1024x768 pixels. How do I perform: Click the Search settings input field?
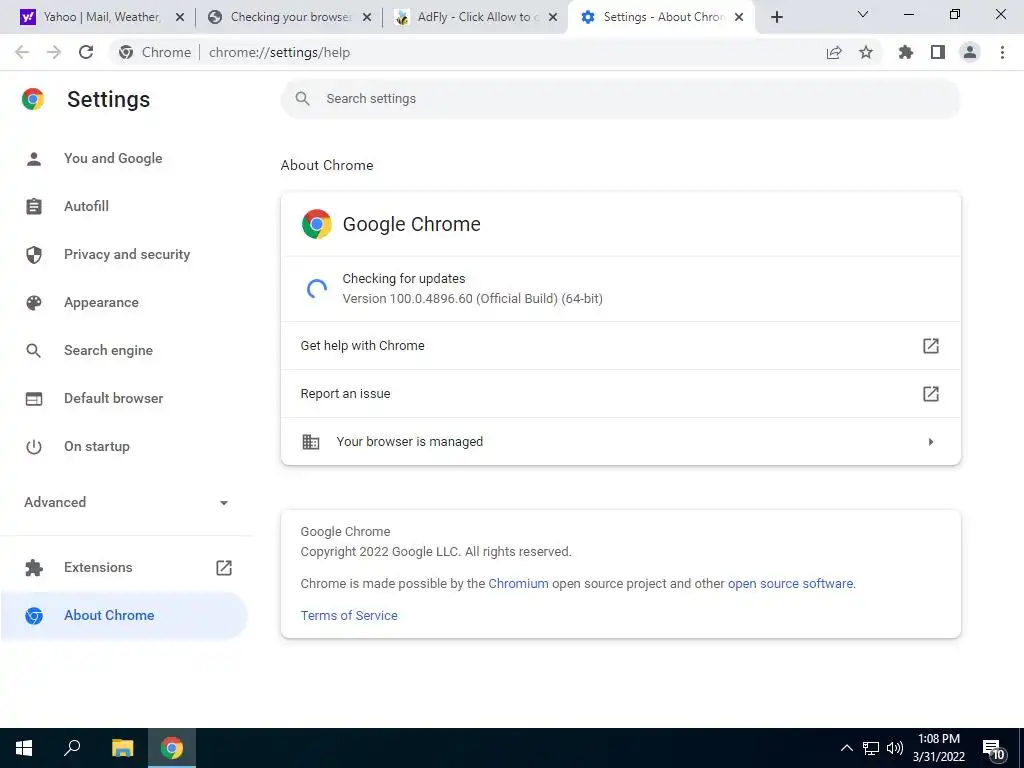[x=620, y=99]
